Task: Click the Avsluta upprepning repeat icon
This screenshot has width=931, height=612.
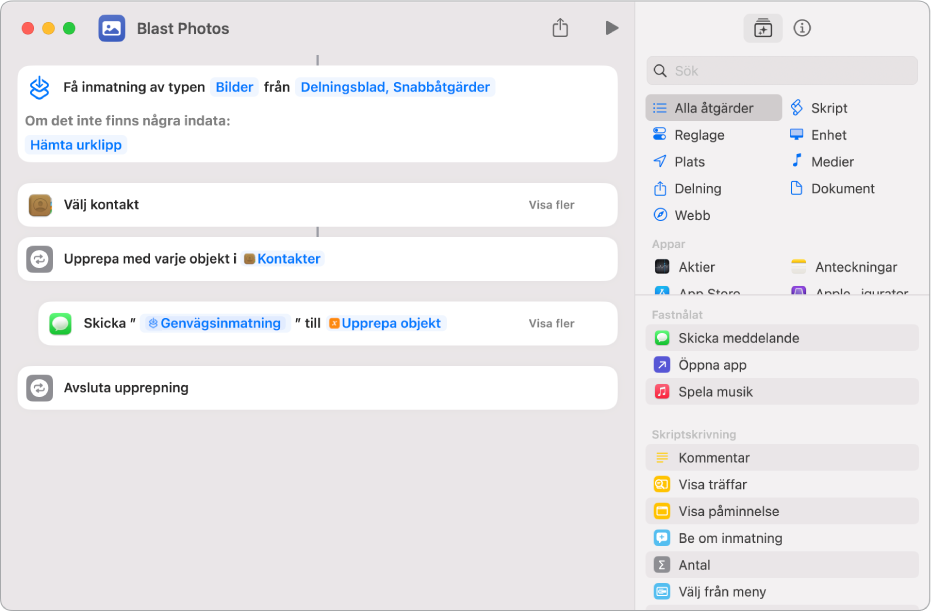Action: [39, 388]
